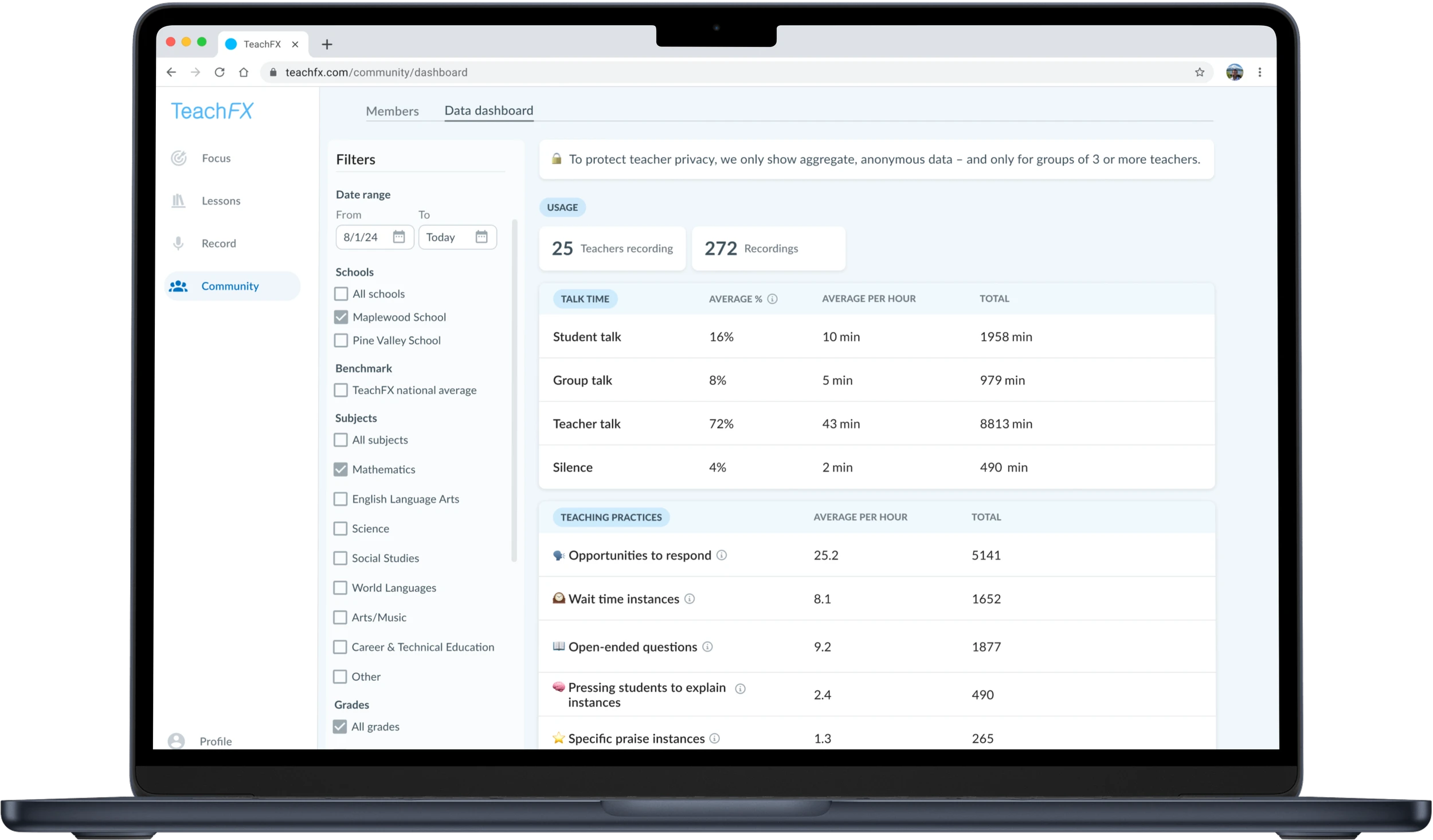This screenshot has height=840, width=1433.
Task: Click the TeachFX logo
Action: tap(212, 111)
